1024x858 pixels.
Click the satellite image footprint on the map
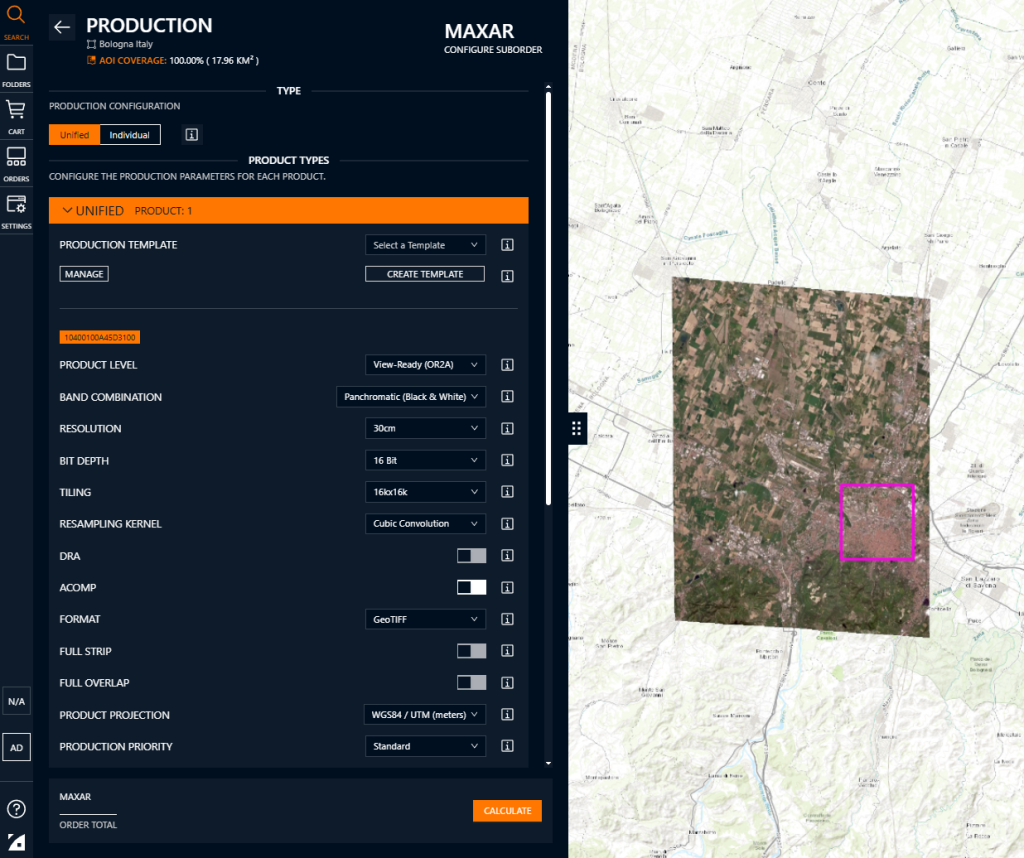tap(801, 457)
